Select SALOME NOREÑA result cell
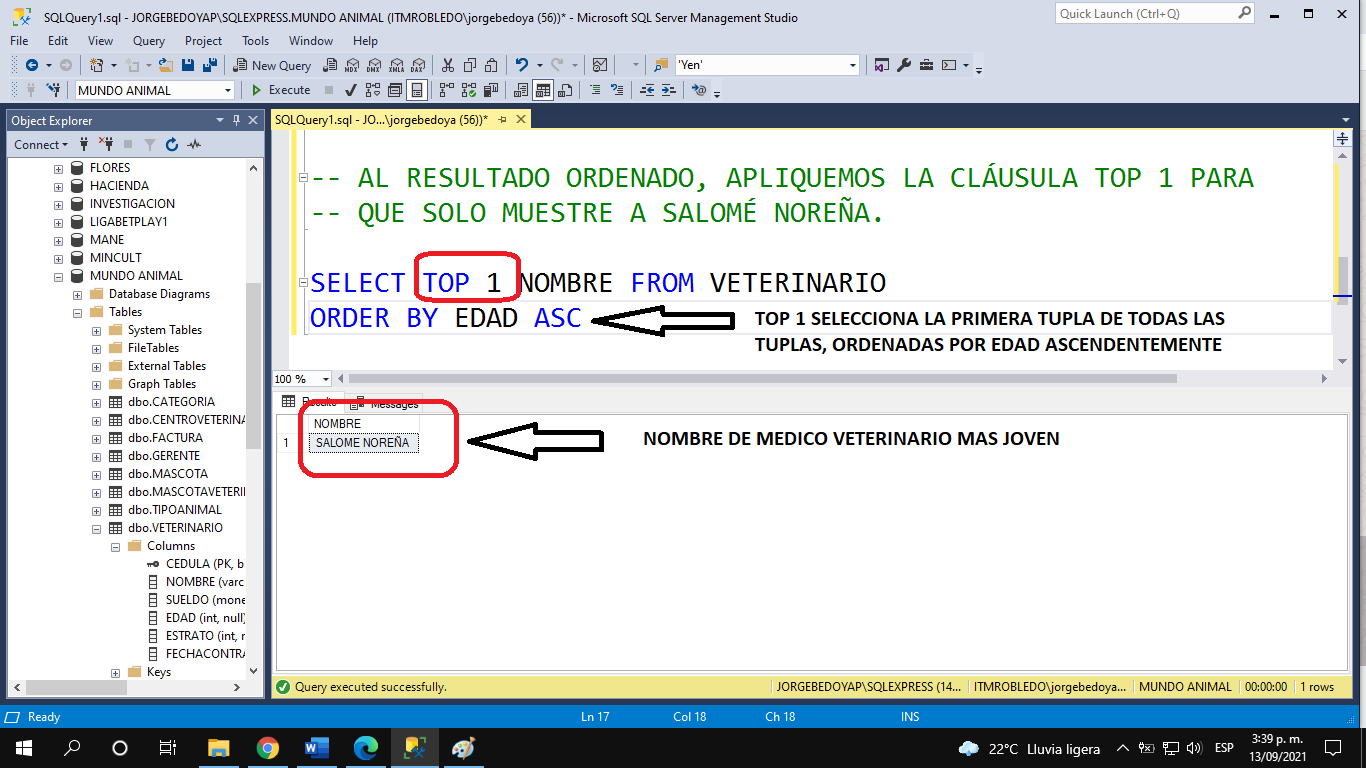 tap(364, 442)
